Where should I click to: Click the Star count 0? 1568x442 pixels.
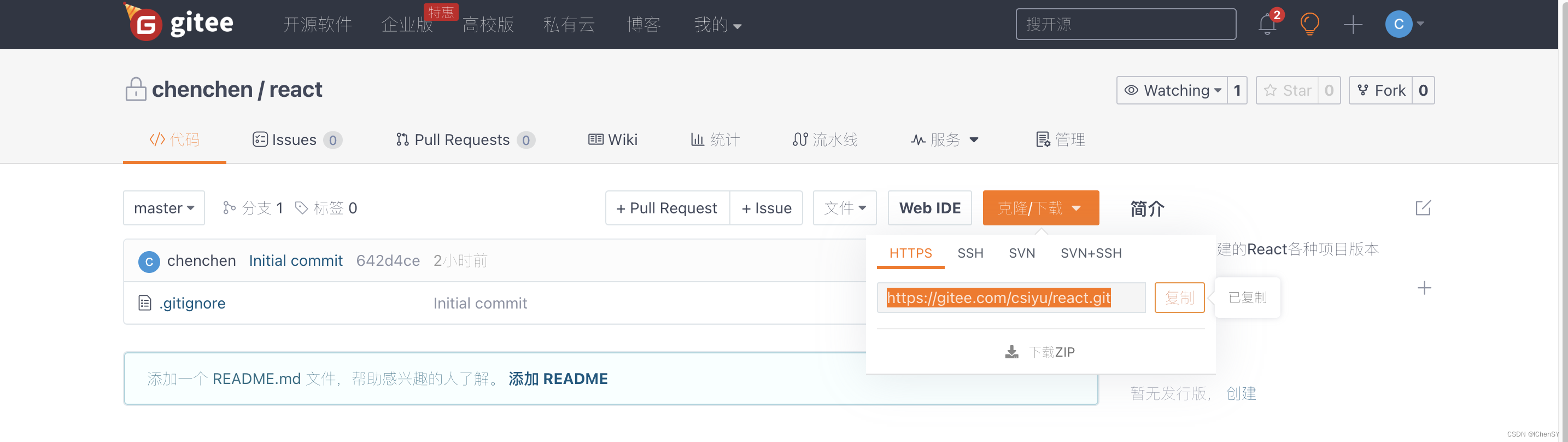(x=1330, y=90)
